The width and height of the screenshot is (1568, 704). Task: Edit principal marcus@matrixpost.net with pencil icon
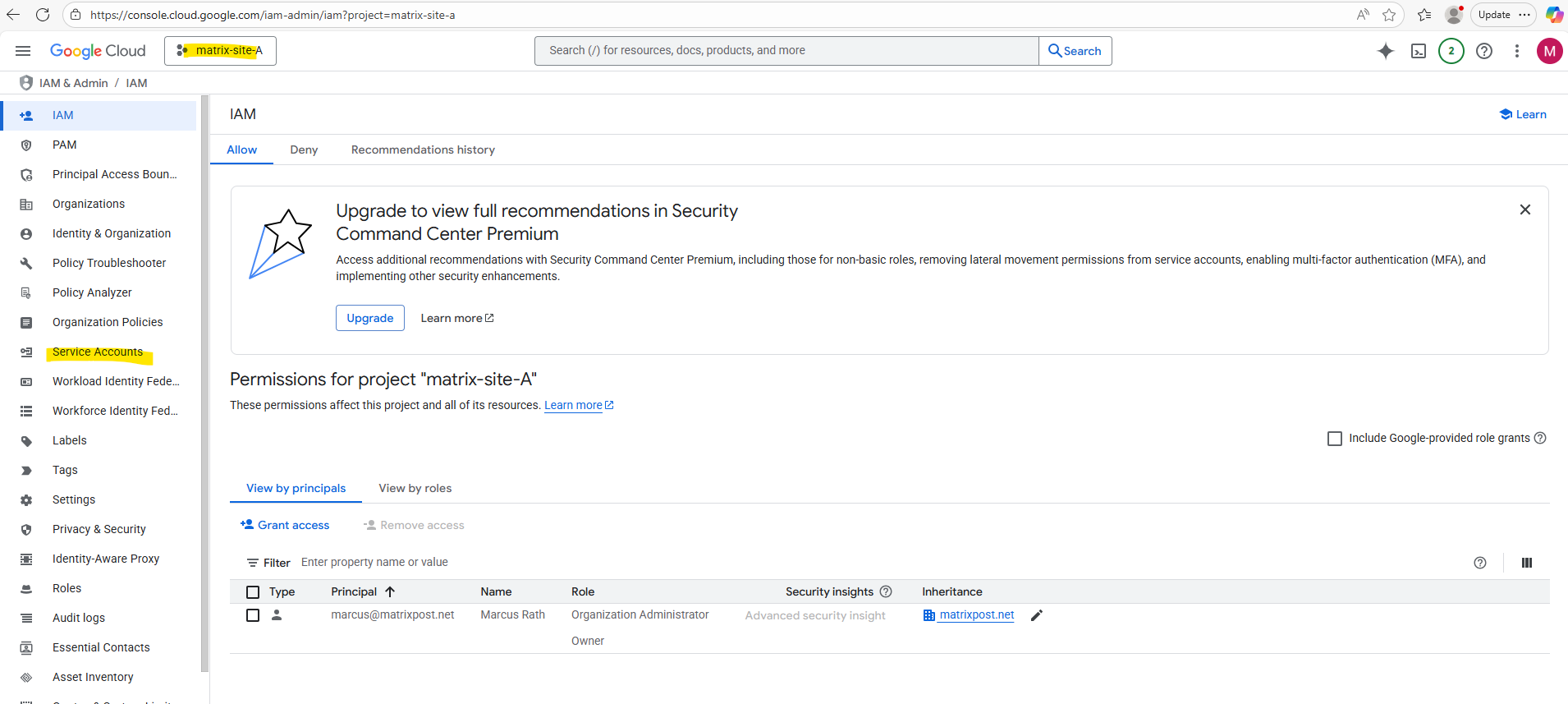1037,615
